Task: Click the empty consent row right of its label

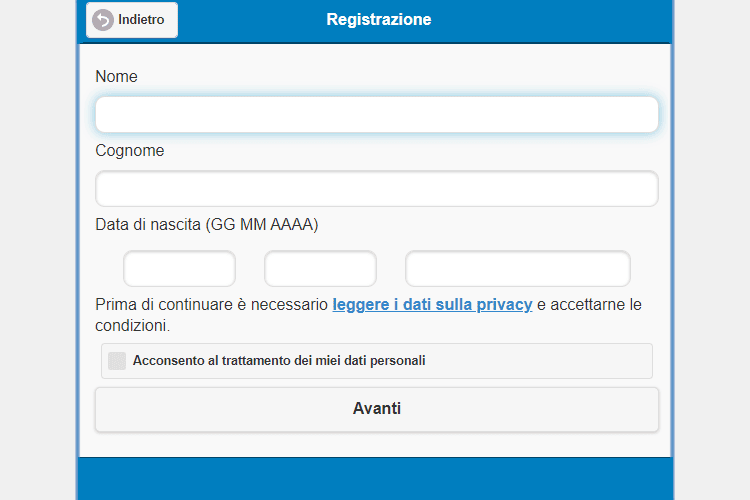Action: point(538,361)
